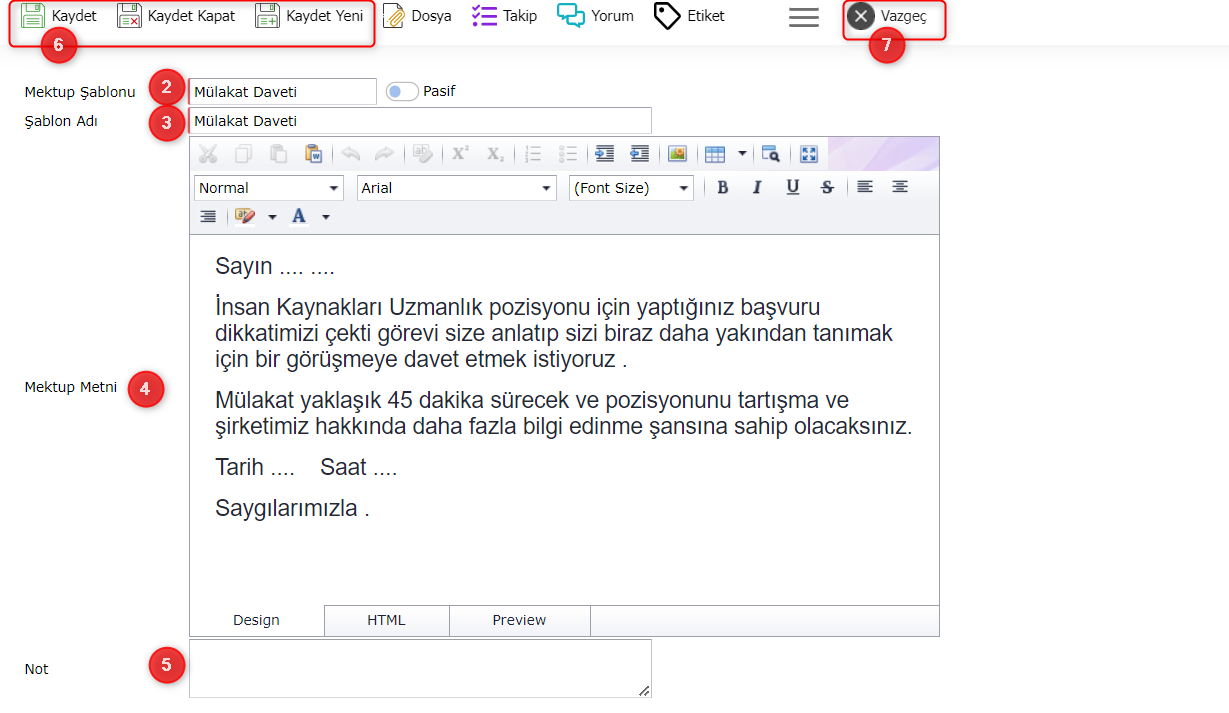Screen dimensions: 1229x713
Task: Click Kaydet Kapat to save and close
Action: (176, 16)
